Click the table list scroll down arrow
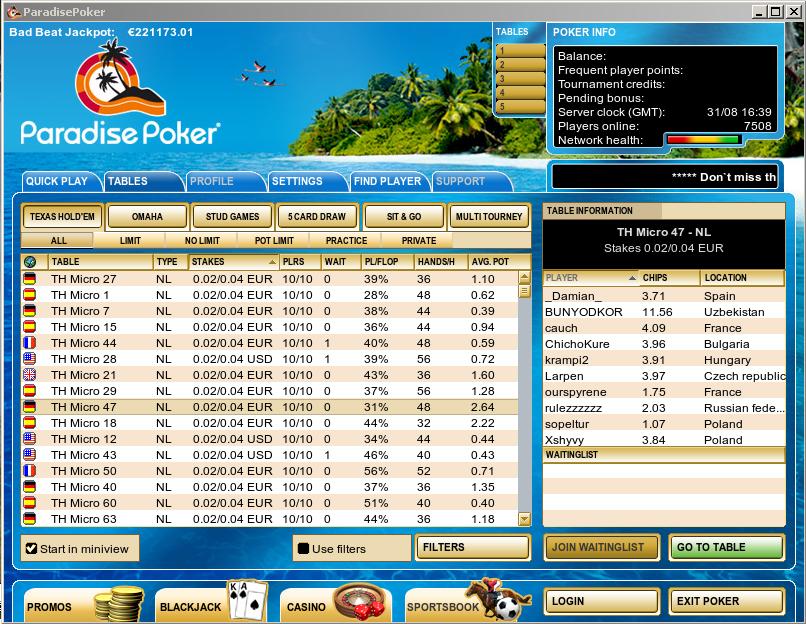The image size is (806, 624). [x=524, y=519]
